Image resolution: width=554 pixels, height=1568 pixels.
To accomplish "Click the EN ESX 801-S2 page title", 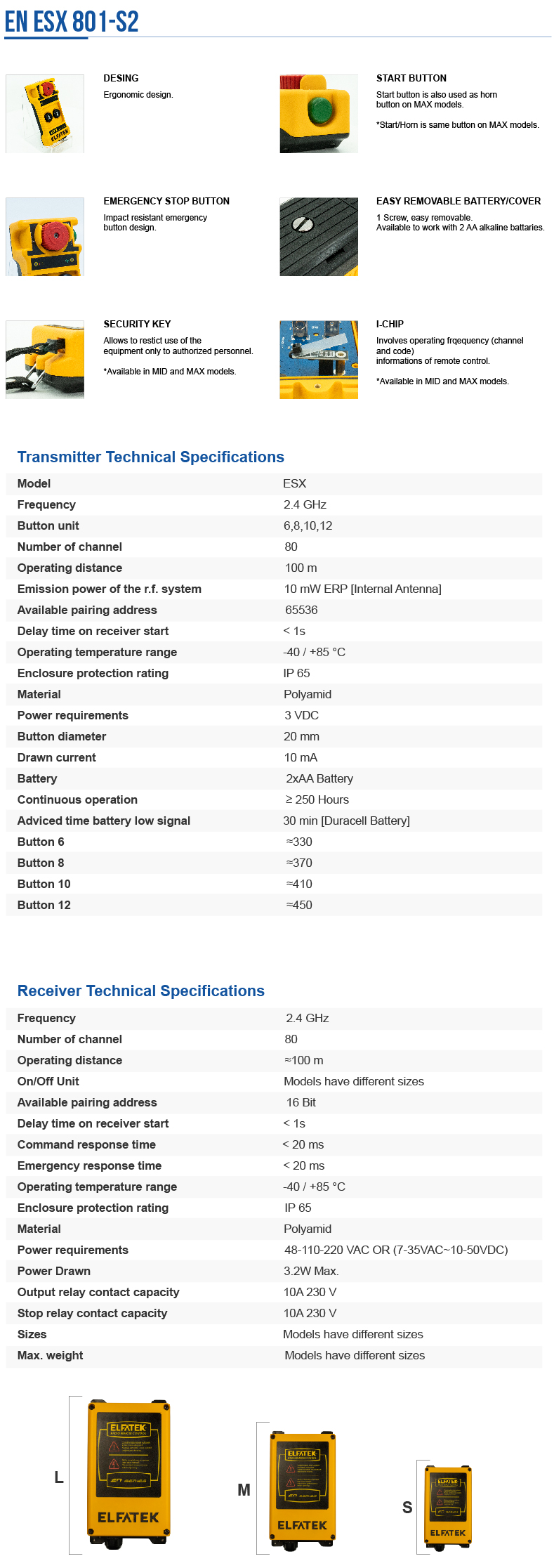I will pos(72,22).
